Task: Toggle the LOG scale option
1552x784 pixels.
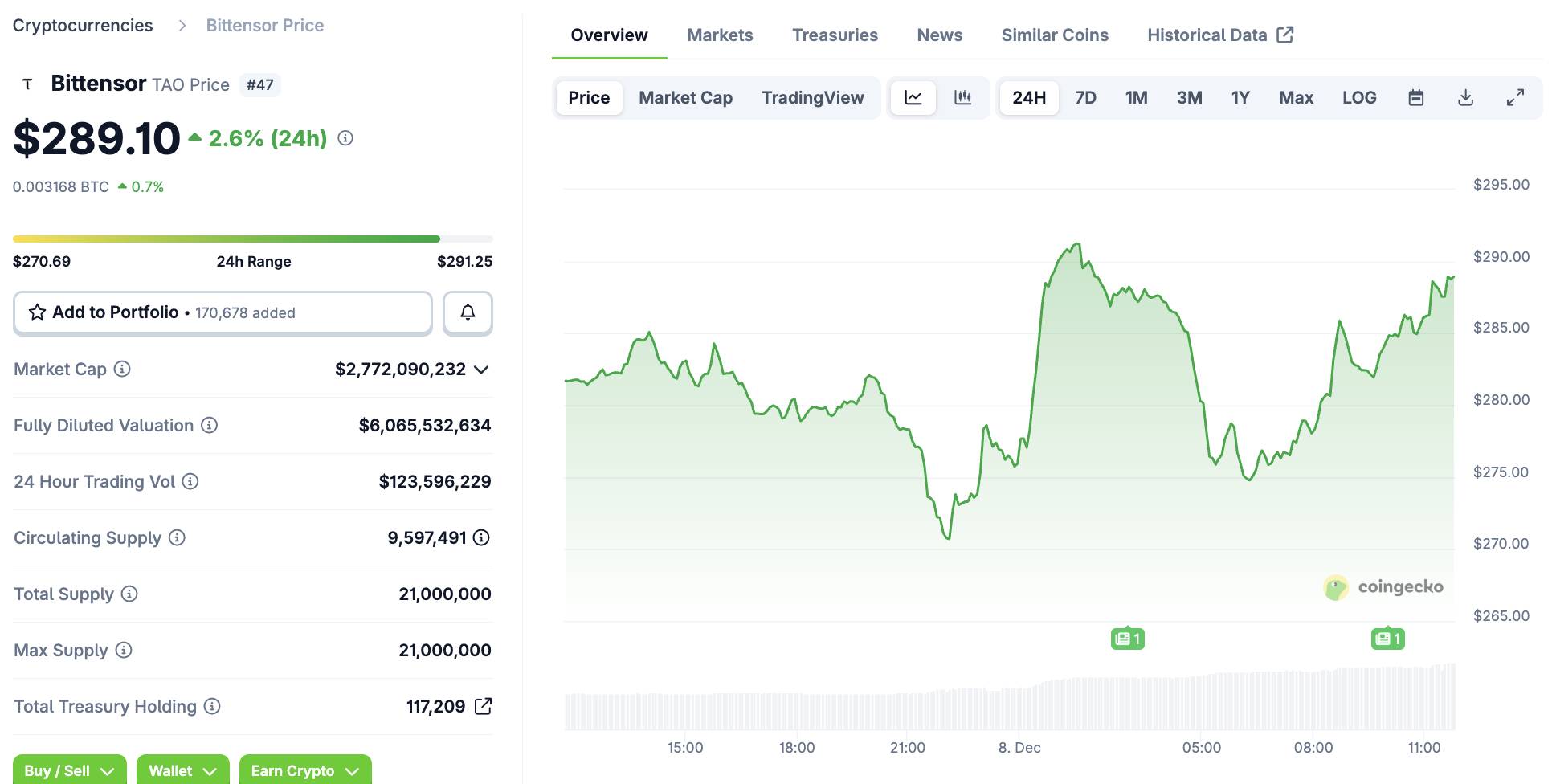Action: tap(1359, 98)
